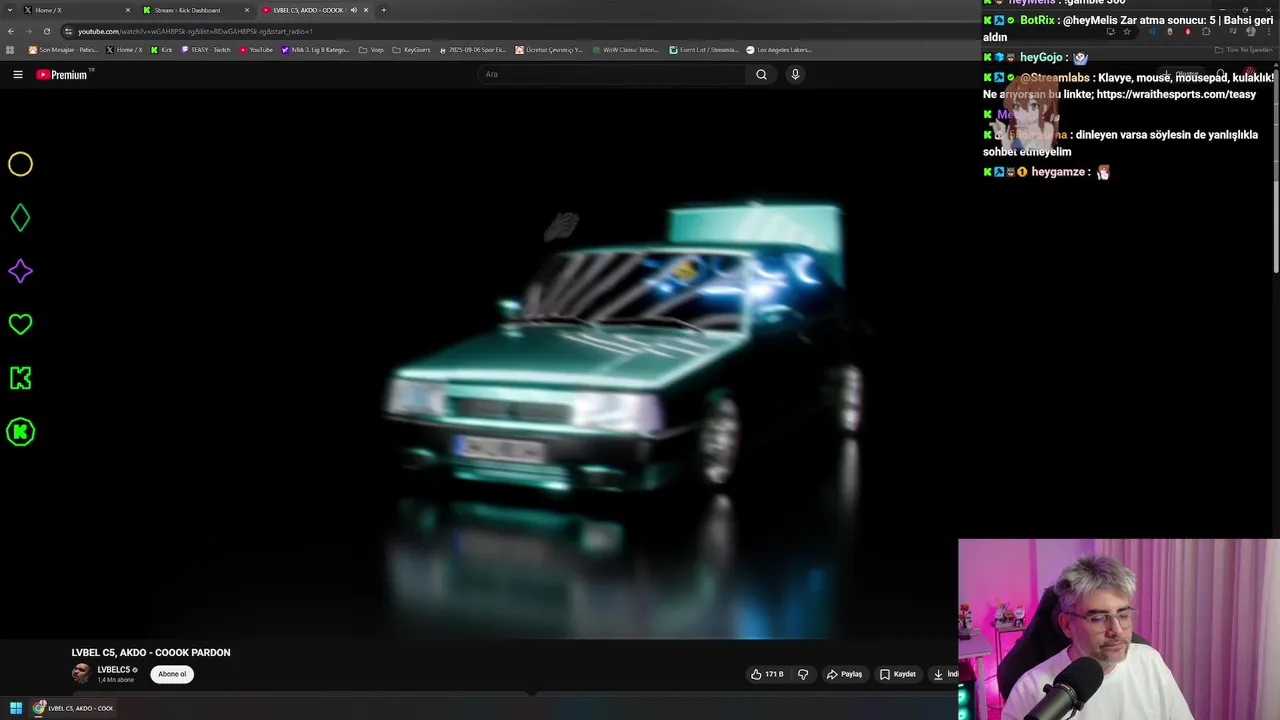1280x720 pixels.
Task: Click the streamer webcam overlay
Action: tap(1119, 630)
